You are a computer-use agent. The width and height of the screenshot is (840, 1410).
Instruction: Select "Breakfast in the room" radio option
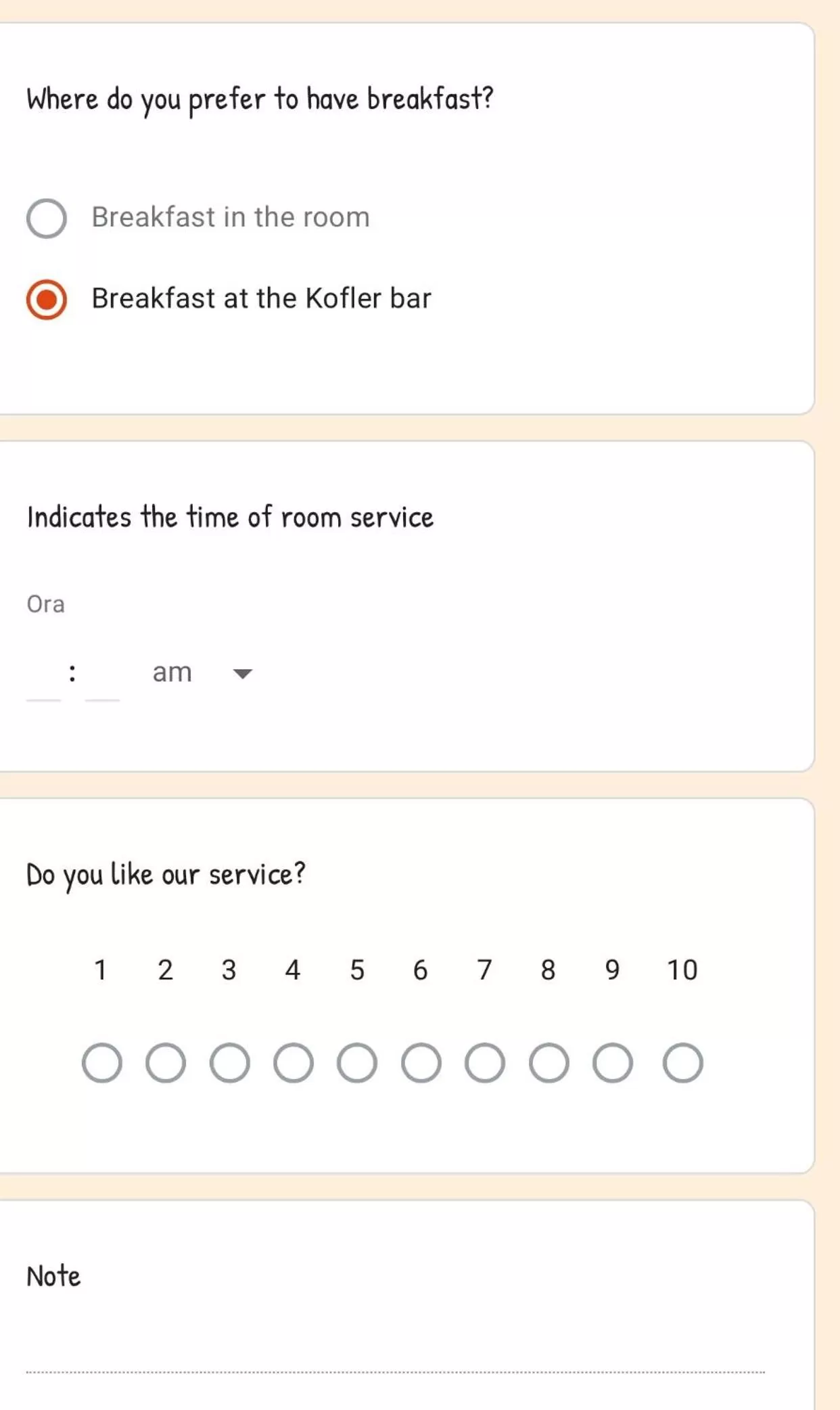[47, 219]
